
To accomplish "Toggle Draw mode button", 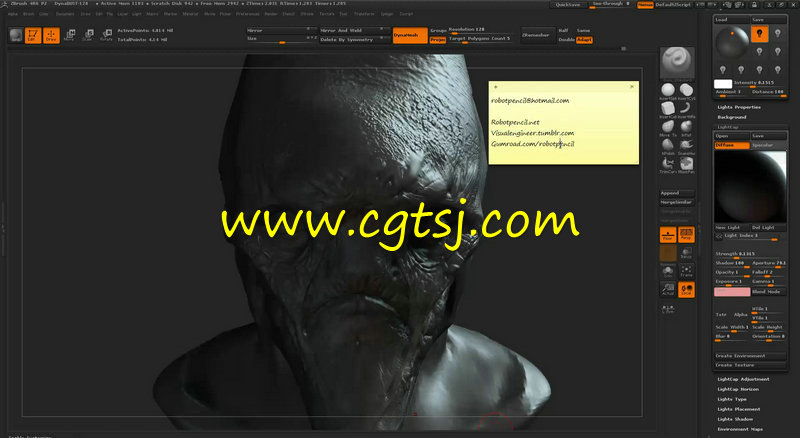I will click(x=51, y=35).
